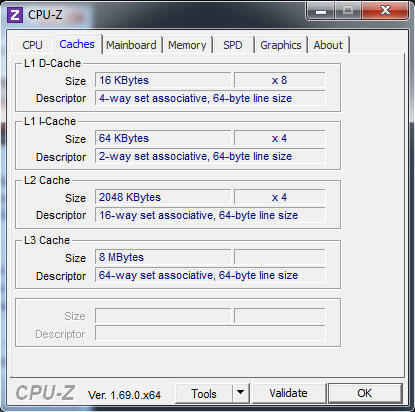Viewport: 415px width, 412px height.
Task: Select the Caches tab
Action: [x=77, y=44]
